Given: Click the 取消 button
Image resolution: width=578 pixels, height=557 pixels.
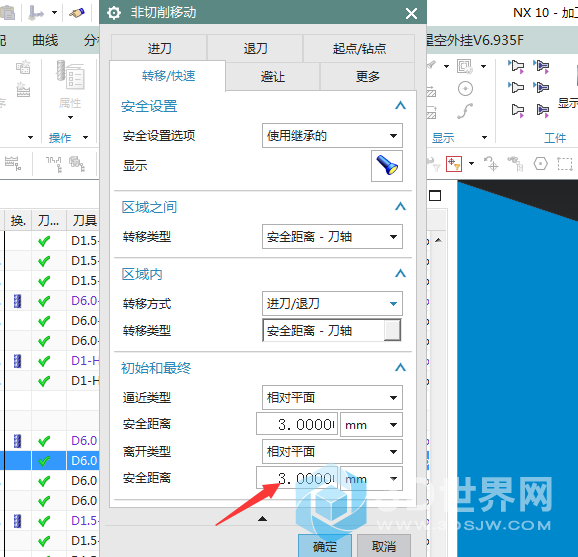Looking at the screenshot, I should point(384,546).
